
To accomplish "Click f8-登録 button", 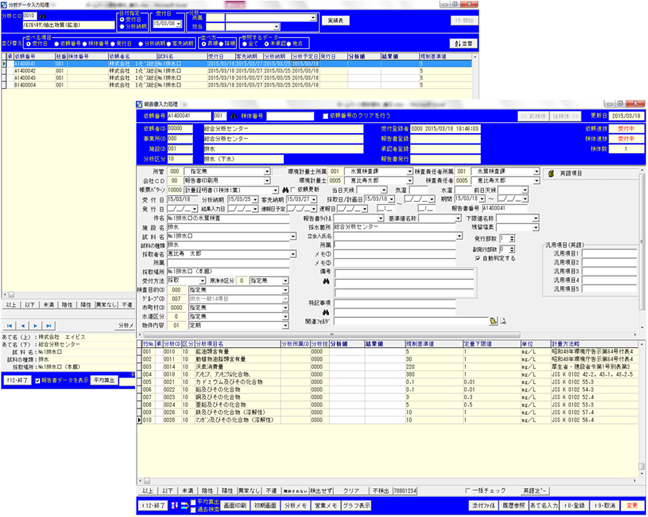I will pos(574,505).
